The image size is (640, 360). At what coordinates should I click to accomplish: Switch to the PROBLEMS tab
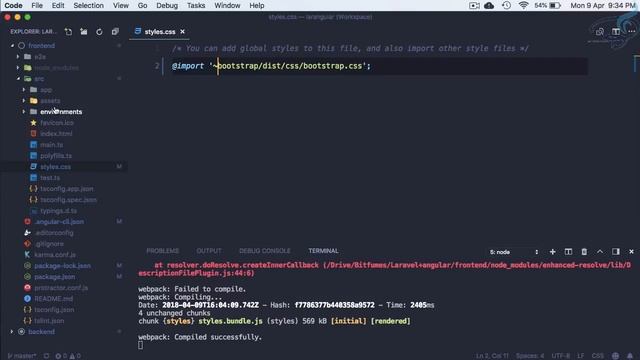pos(162,251)
